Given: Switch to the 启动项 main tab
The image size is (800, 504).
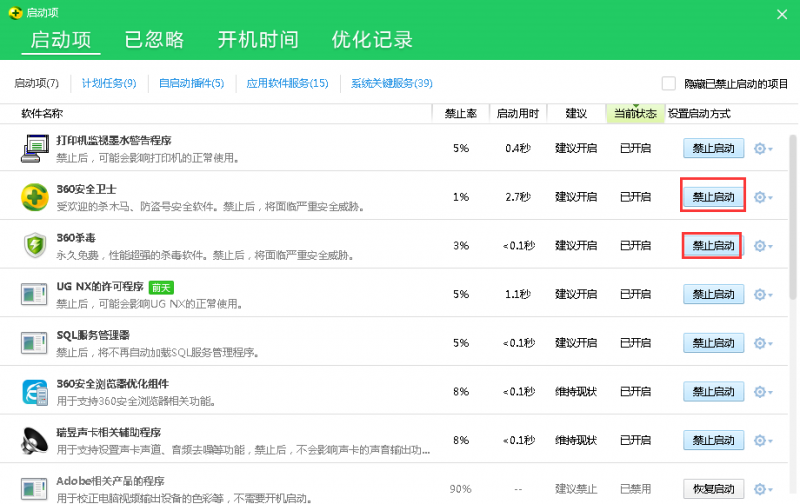Looking at the screenshot, I should pos(61,40).
